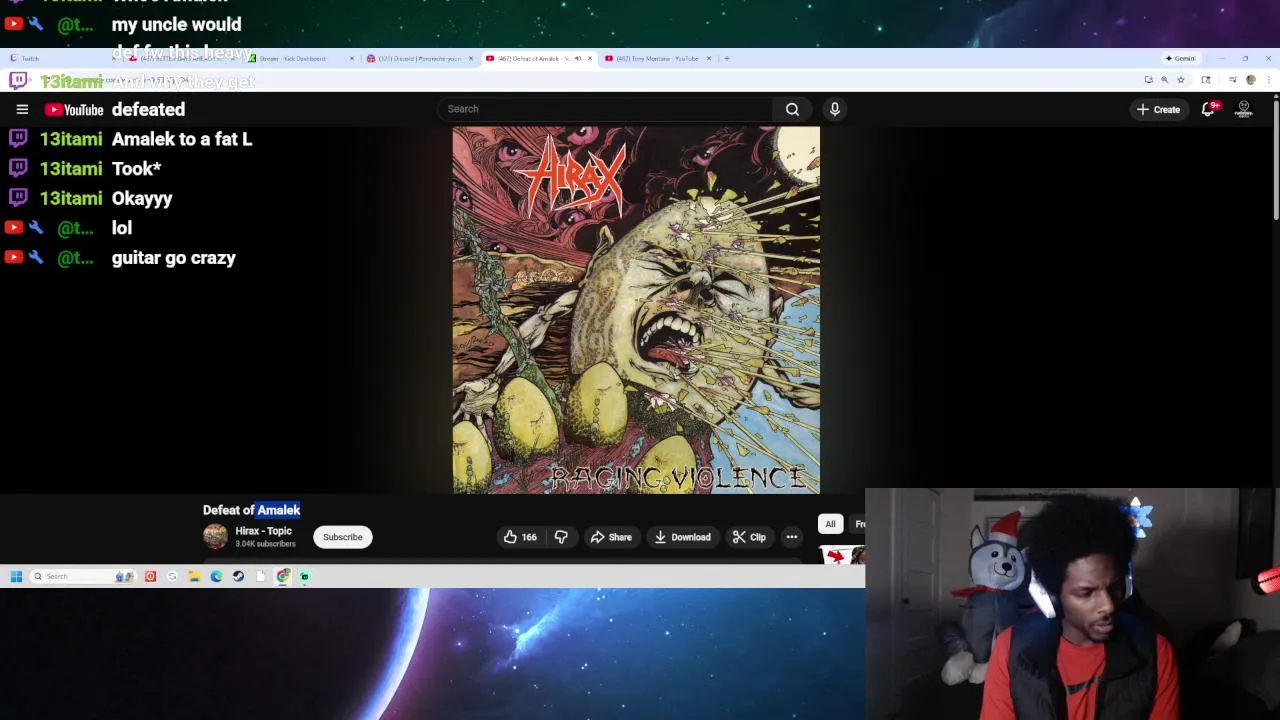Dislike the Defeat of Amalek video

pyautogui.click(x=561, y=537)
